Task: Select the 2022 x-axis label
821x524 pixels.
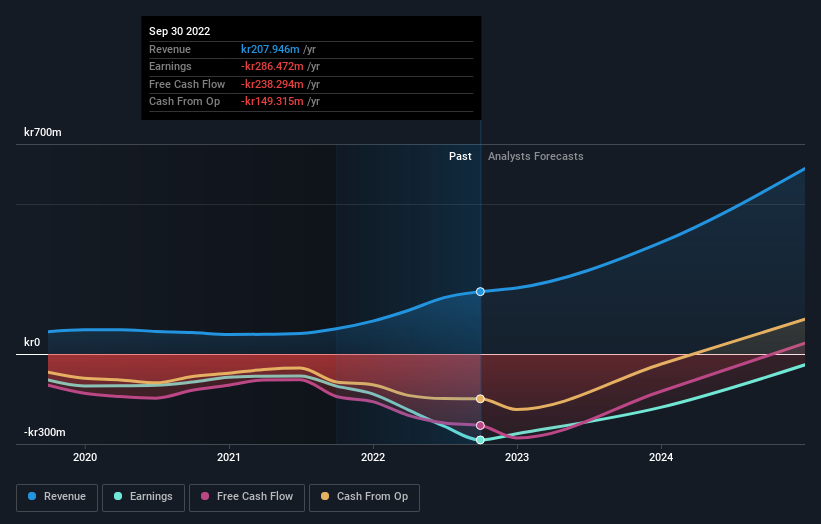Action: click(x=373, y=457)
